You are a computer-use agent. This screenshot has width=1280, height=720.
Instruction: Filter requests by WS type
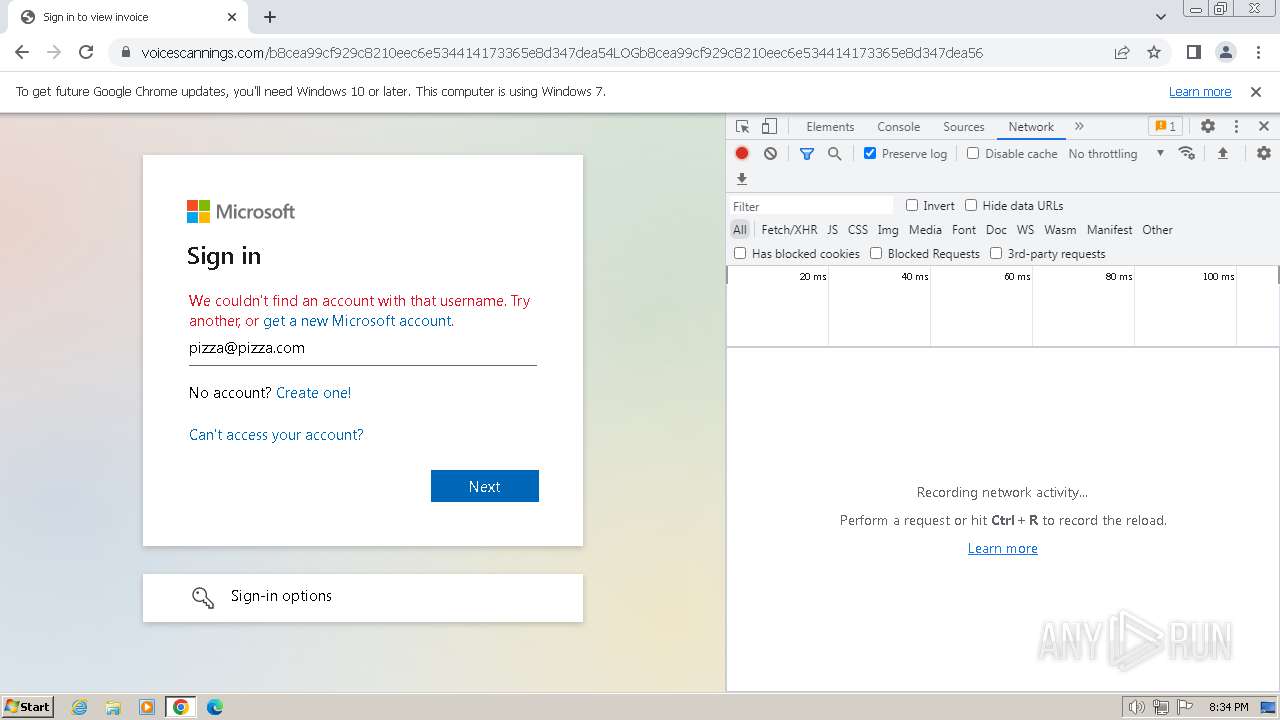coord(1025,229)
